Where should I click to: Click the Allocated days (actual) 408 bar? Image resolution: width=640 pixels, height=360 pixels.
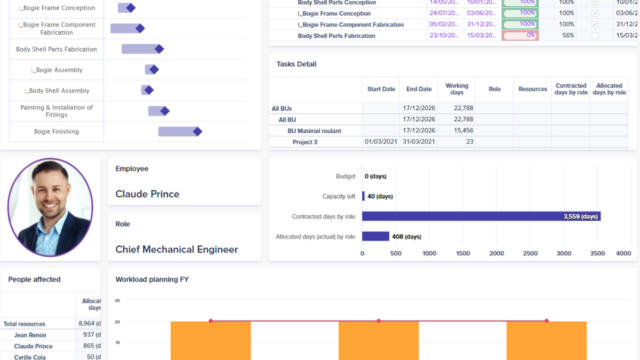point(376,236)
